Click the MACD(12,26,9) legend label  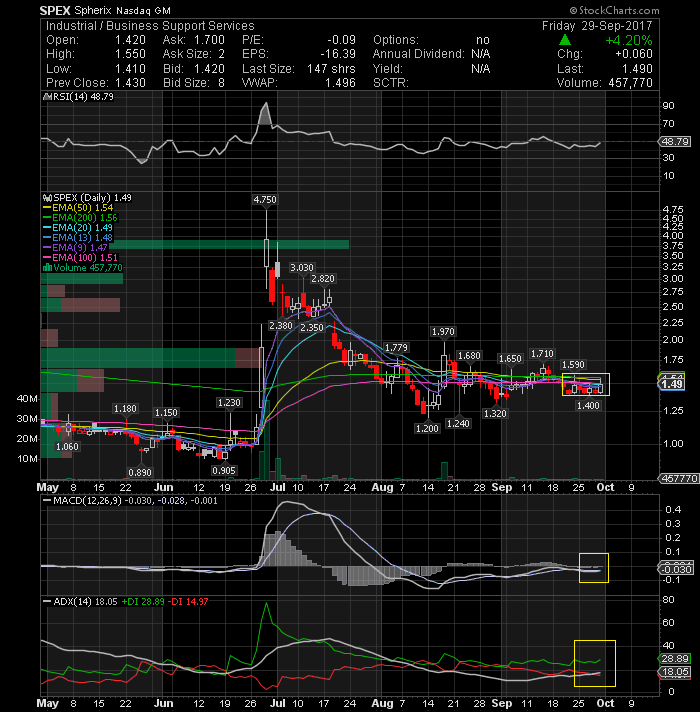(x=87, y=500)
